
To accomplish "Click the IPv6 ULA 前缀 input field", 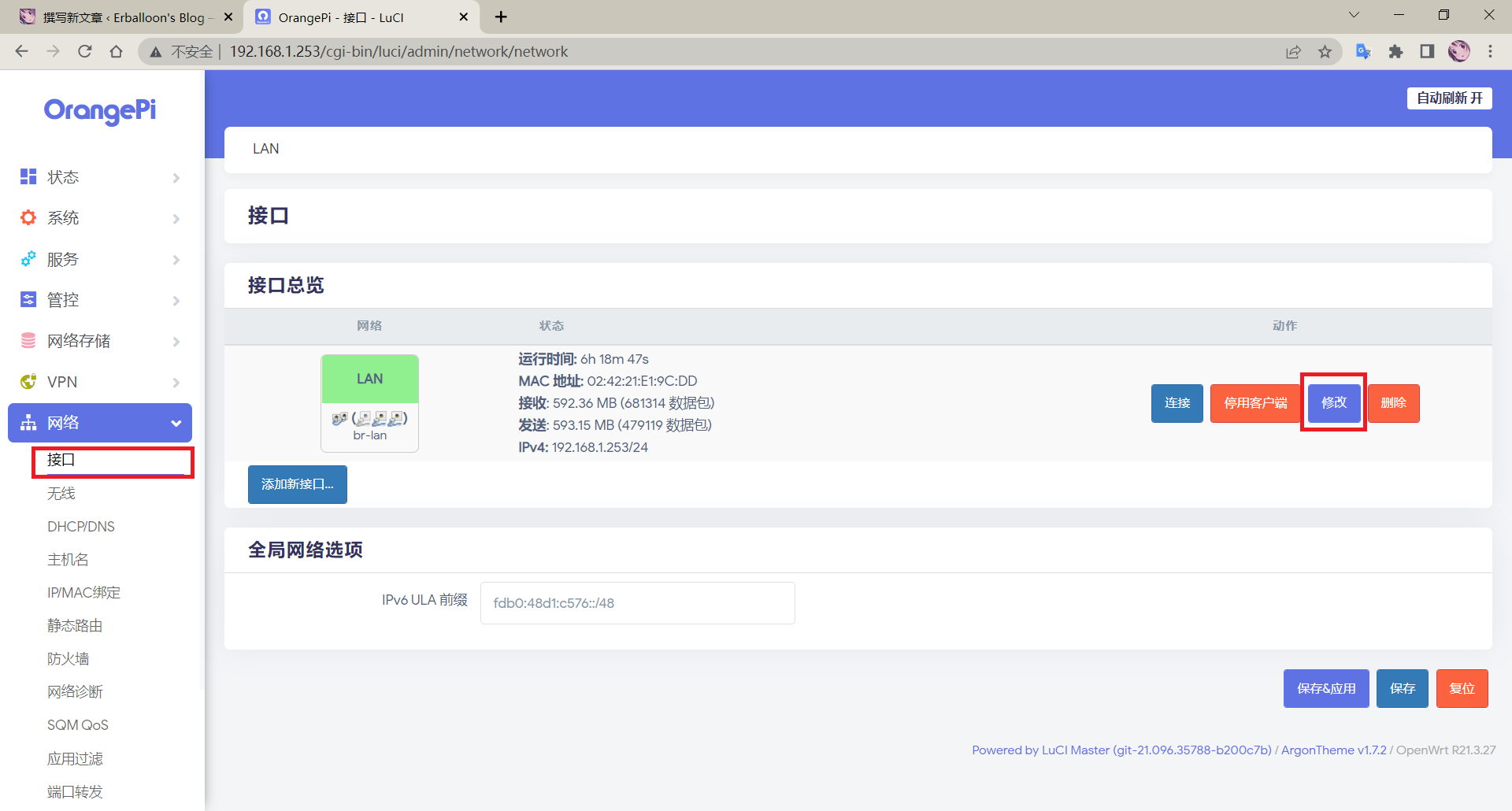I will click(637, 603).
